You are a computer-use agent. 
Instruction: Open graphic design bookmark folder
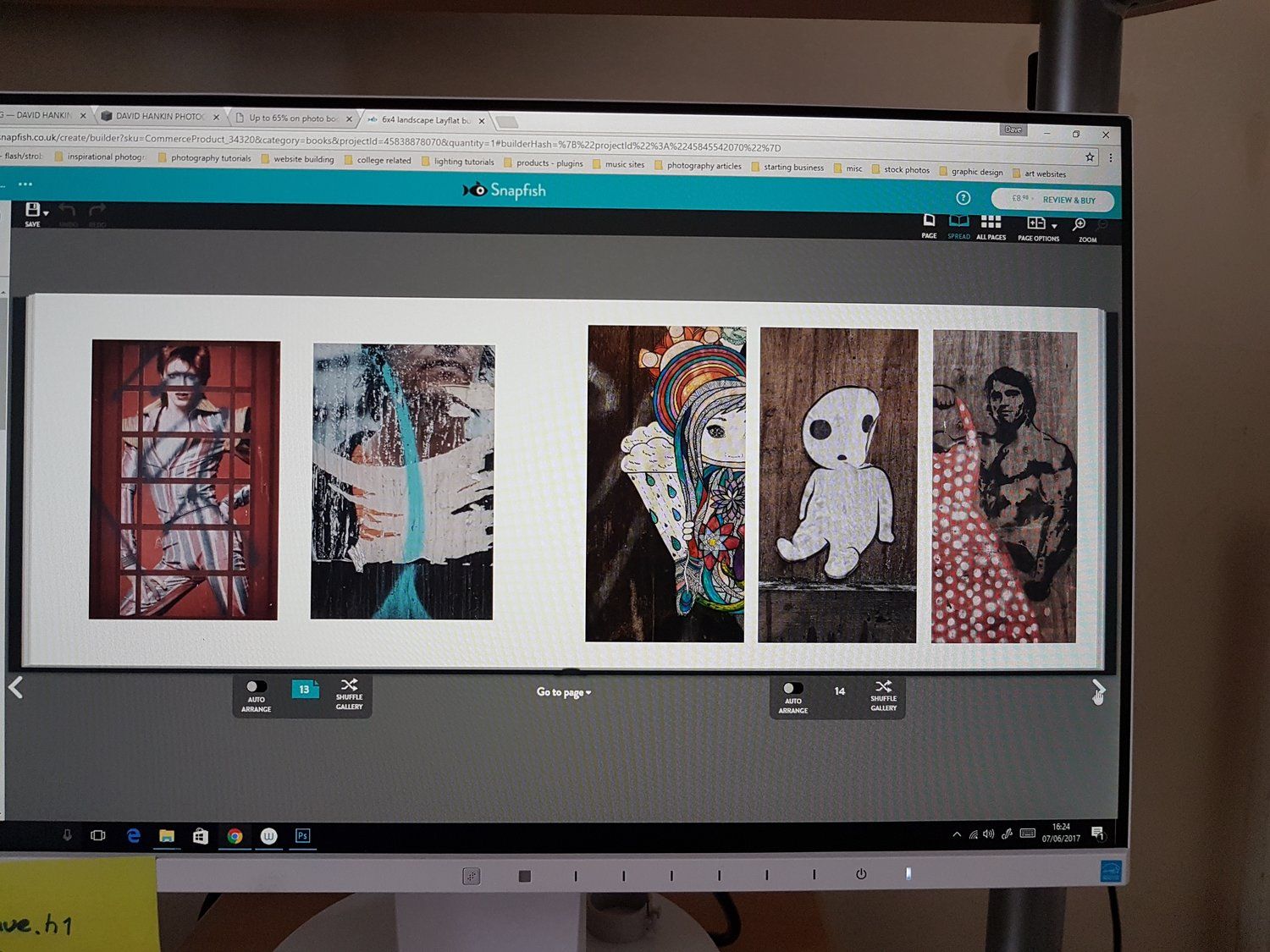tap(970, 172)
